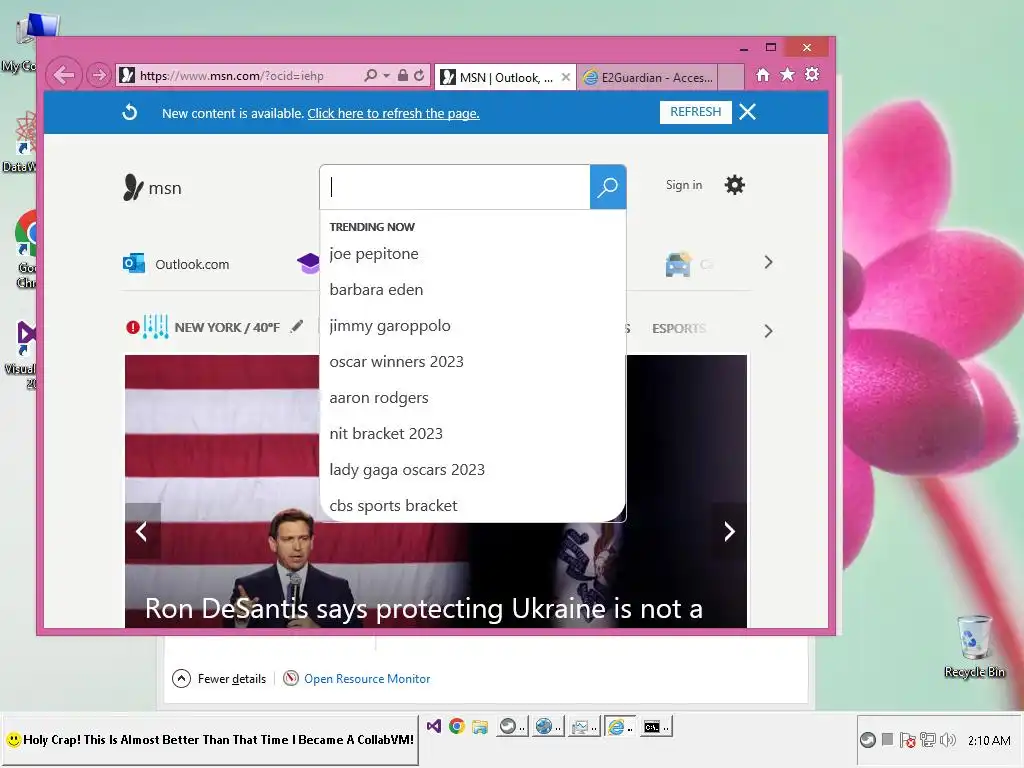This screenshot has width=1024, height=768.
Task: Open the Recycle Bin desktop icon
Action: point(974,646)
